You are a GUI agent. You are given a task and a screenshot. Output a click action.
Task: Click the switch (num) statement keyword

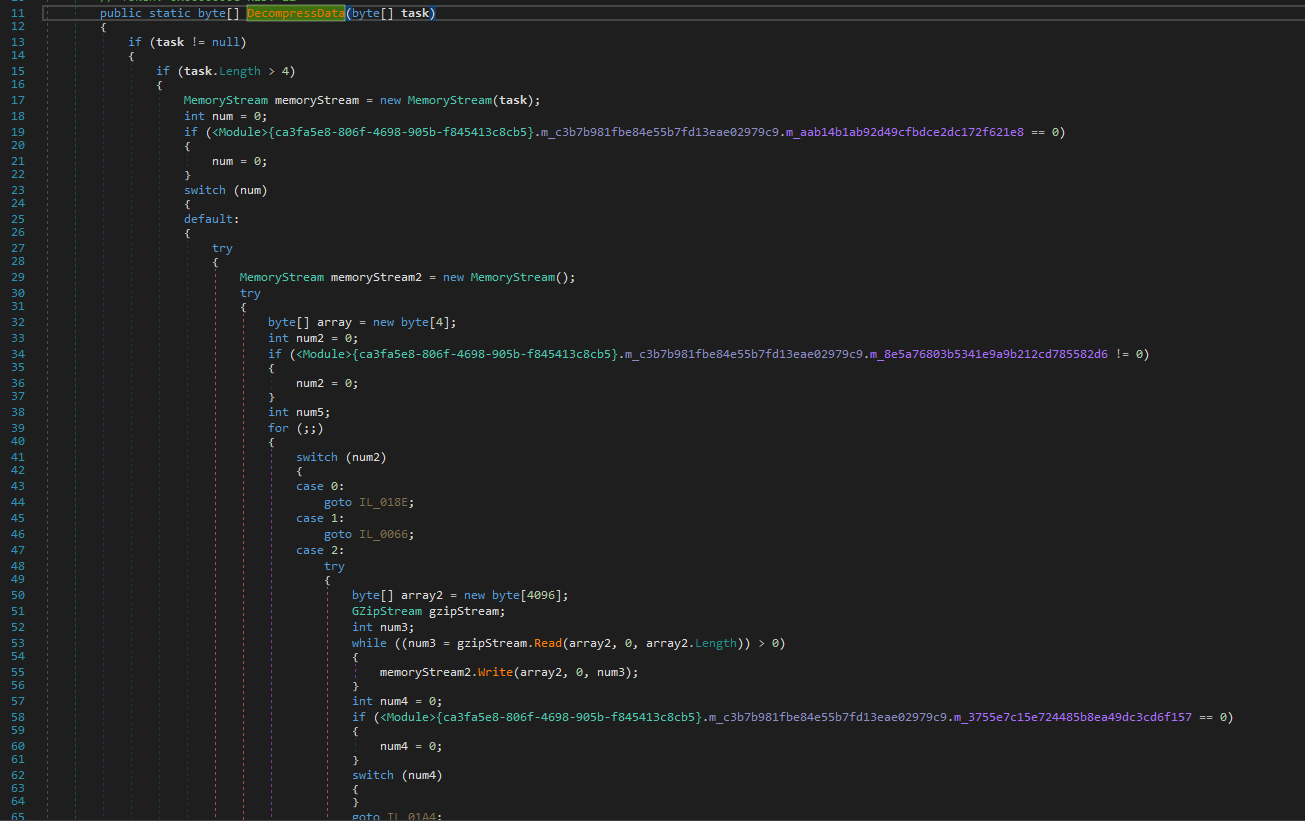205,190
